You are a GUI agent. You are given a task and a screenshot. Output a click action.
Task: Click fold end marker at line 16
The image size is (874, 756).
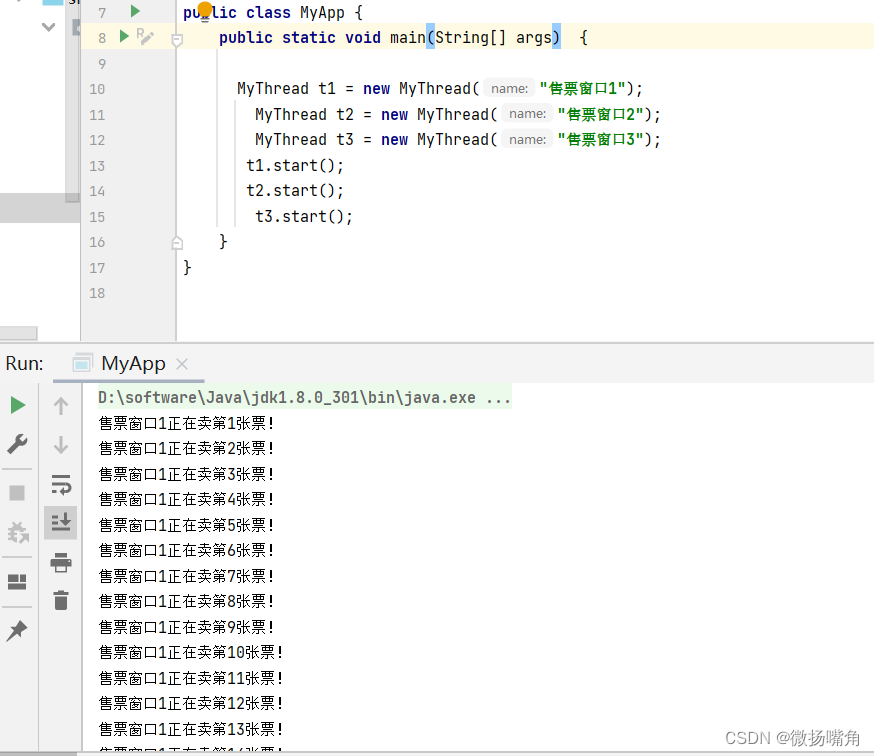(177, 243)
